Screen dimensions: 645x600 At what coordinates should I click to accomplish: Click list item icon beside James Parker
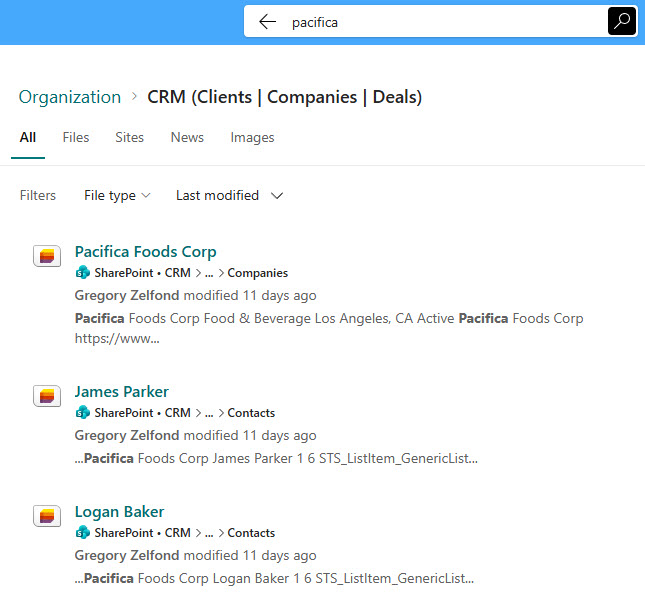[47, 396]
